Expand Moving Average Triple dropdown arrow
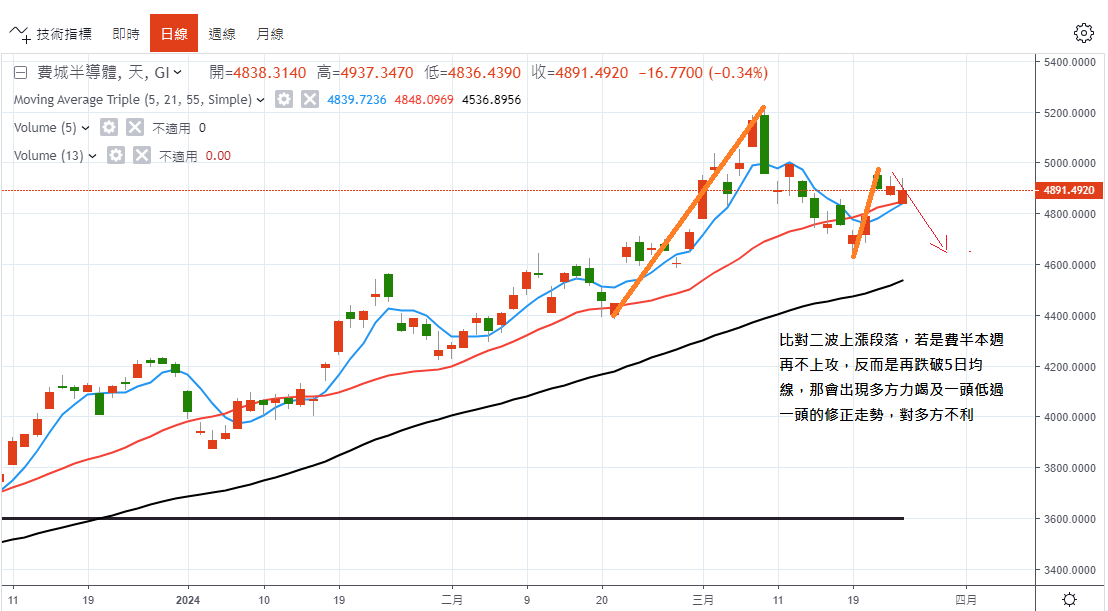 click(261, 100)
